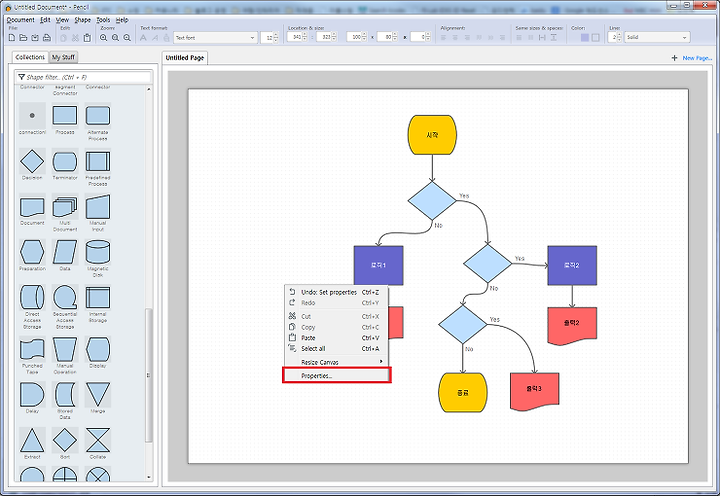This screenshot has width=720, height=496.
Task: Select the Collate hourglass shape
Action: tap(97, 440)
